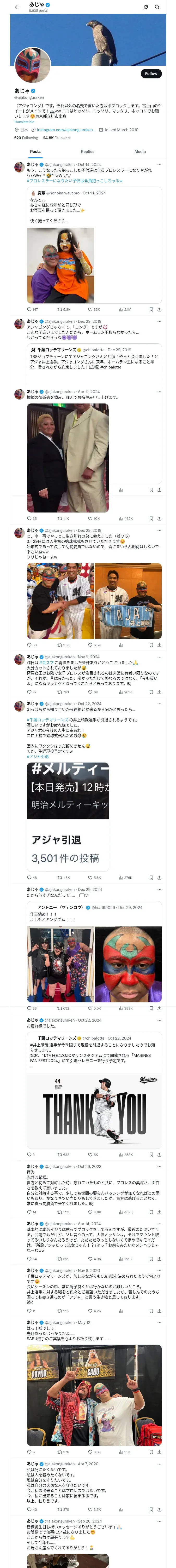Open the three-dot menu on the Nov 9, 2024 post

159,657
